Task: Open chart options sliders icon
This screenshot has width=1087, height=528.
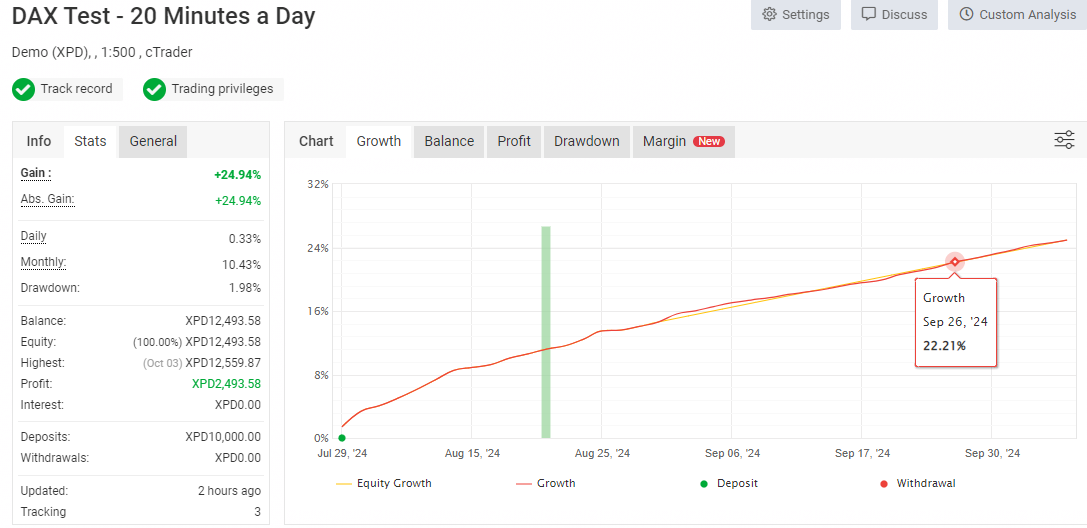Action: (x=1064, y=140)
